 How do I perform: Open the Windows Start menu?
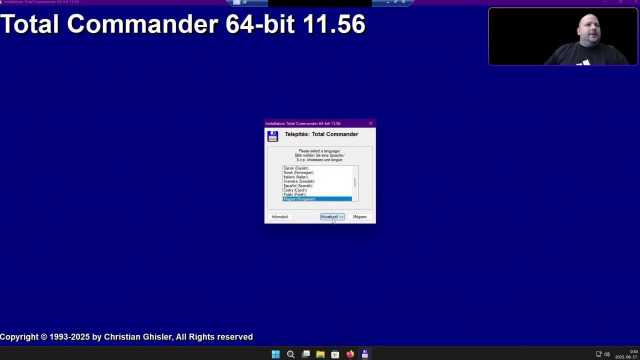tap(276, 354)
